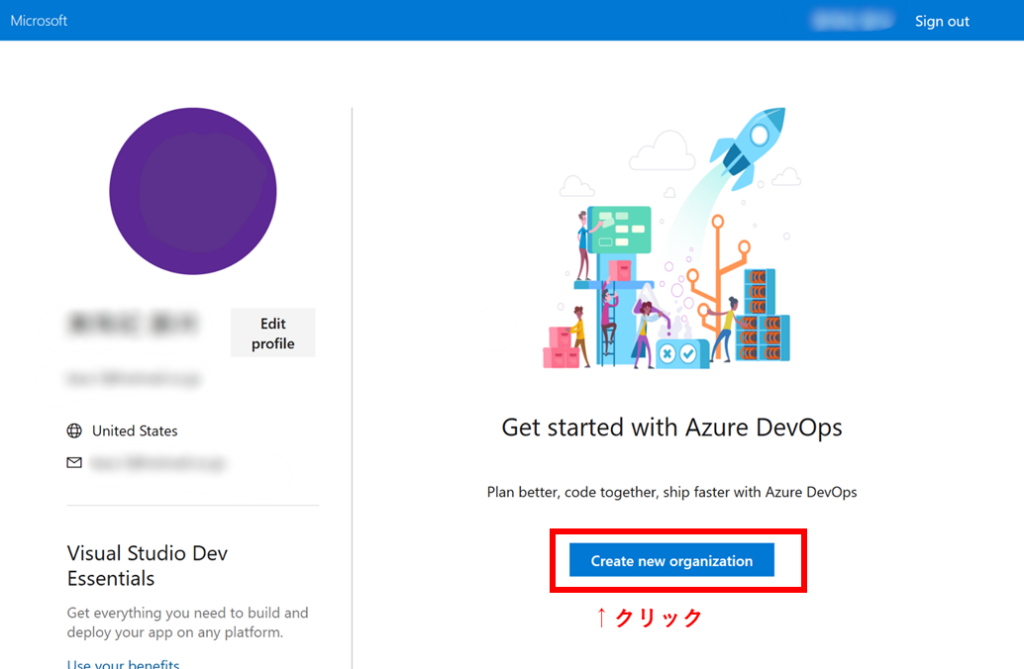Image resolution: width=1024 pixels, height=669 pixels.
Task: Click the Get started with Azure DevOps heading
Action: pyautogui.click(x=671, y=427)
